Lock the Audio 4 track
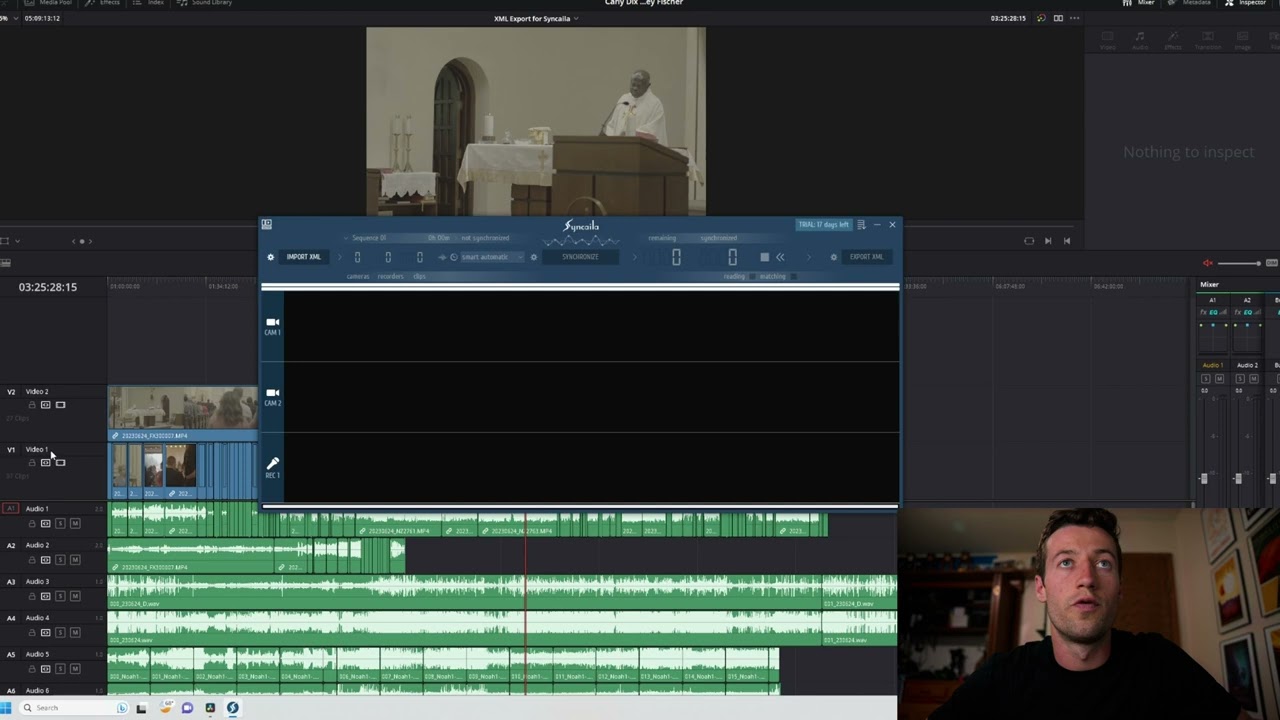Image resolution: width=1280 pixels, height=720 pixels. pyautogui.click(x=32, y=632)
